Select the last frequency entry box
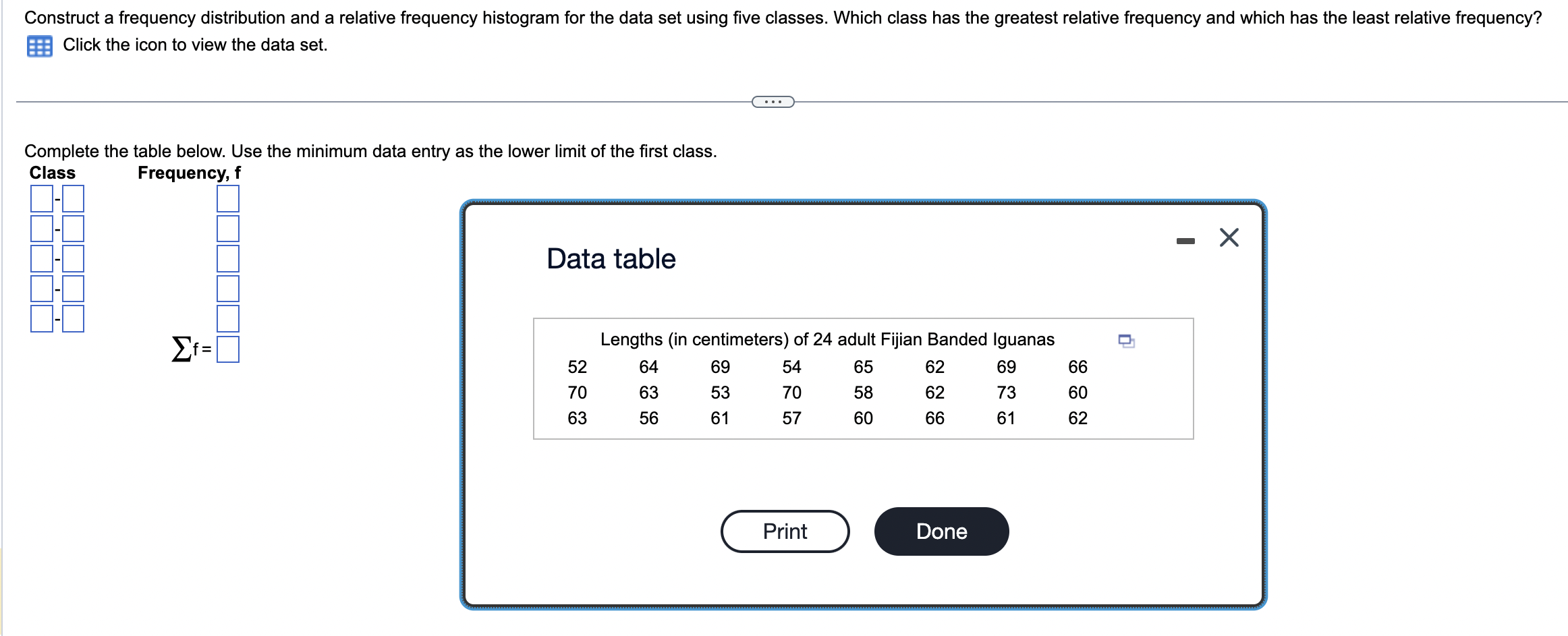The width and height of the screenshot is (1568, 636). [229, 317]
